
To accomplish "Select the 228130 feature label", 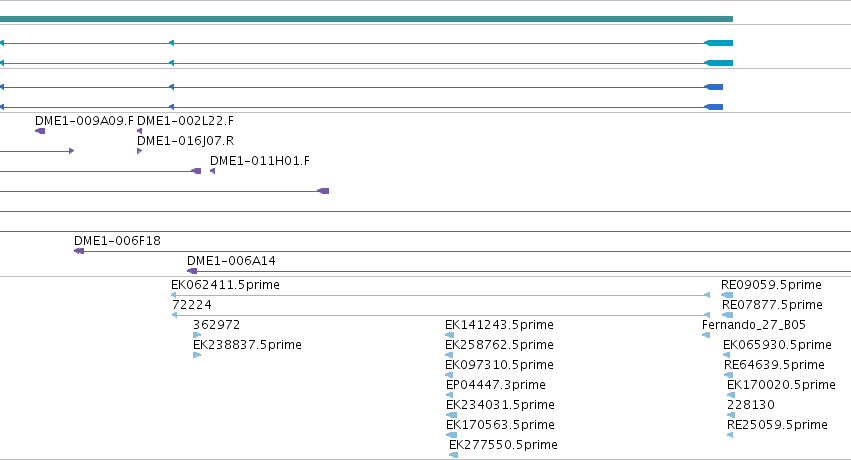I will coord(751,405).
